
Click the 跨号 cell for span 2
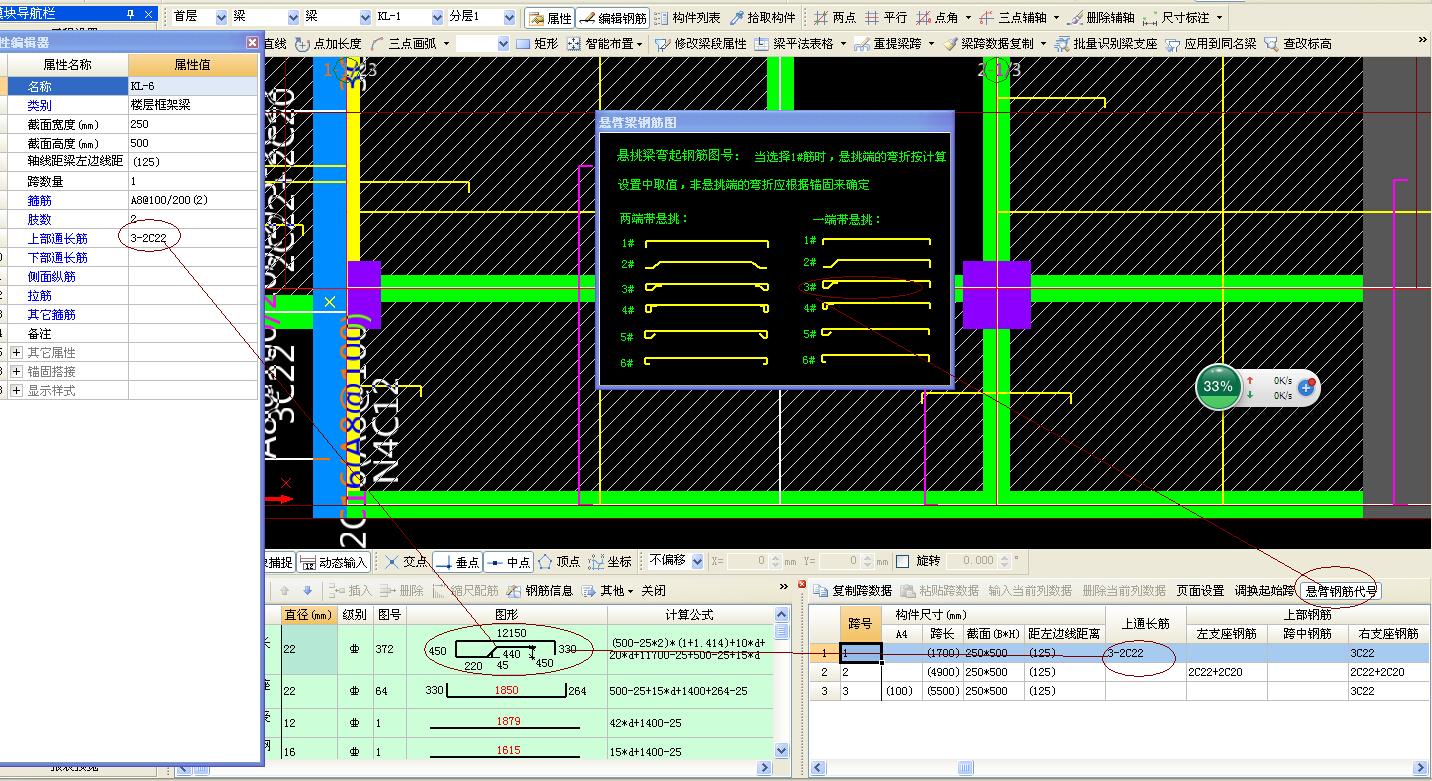(x=860, y=672)
